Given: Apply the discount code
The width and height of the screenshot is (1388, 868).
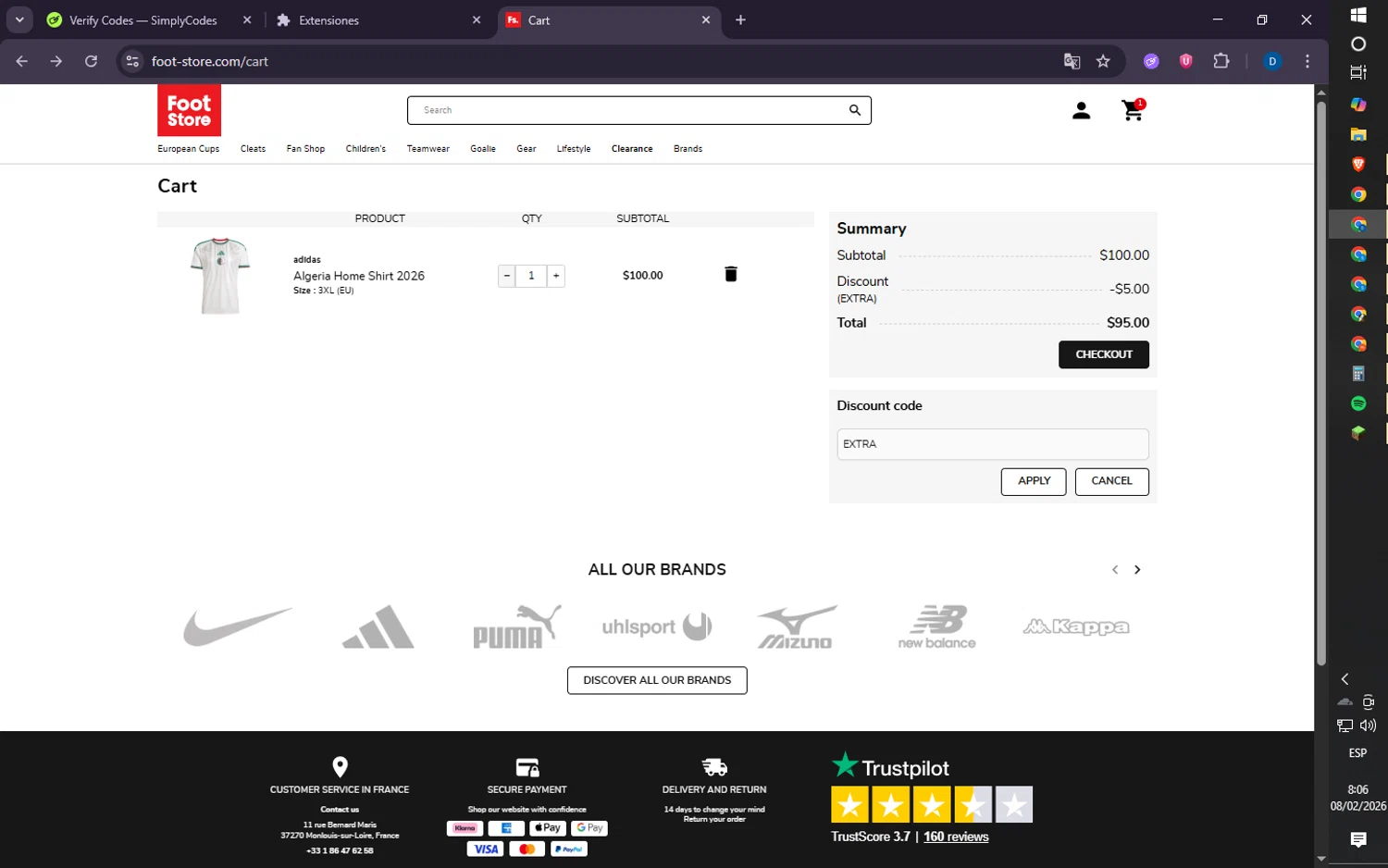Looking at the screenshot, I should pos(1034,481).
